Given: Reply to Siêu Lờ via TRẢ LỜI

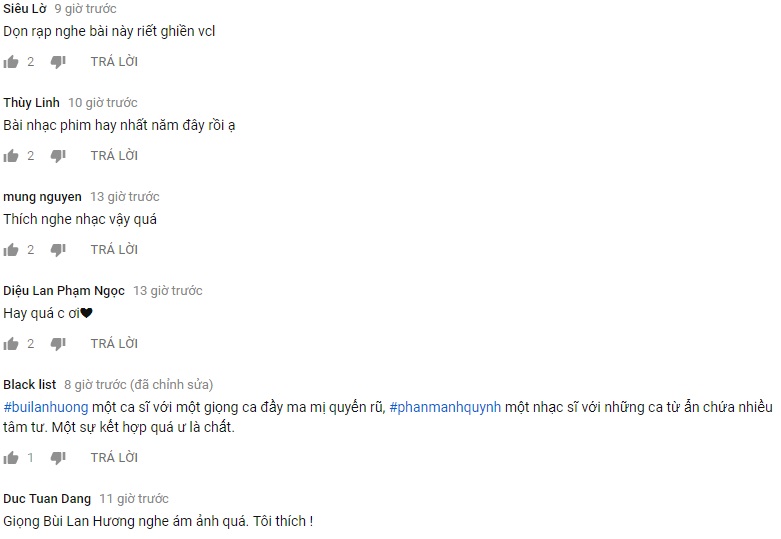Looking at the screenshot, I should coord(114,61).
